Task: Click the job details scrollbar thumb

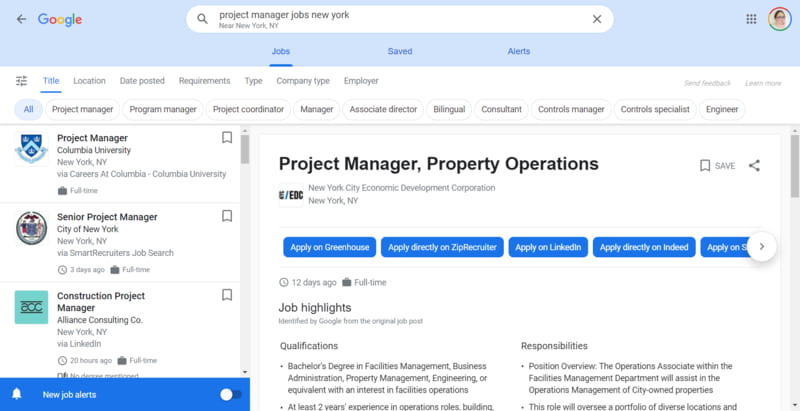Action: coord(795,165)
